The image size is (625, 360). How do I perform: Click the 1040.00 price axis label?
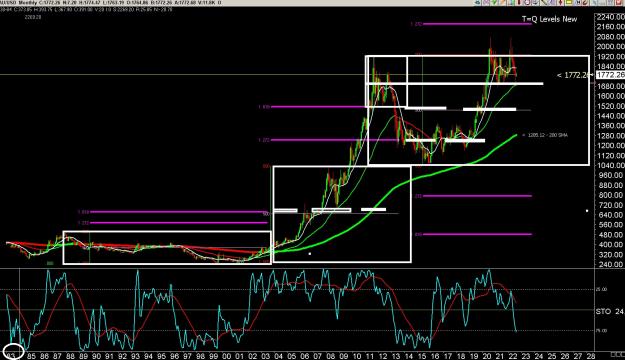coord(611,165)
